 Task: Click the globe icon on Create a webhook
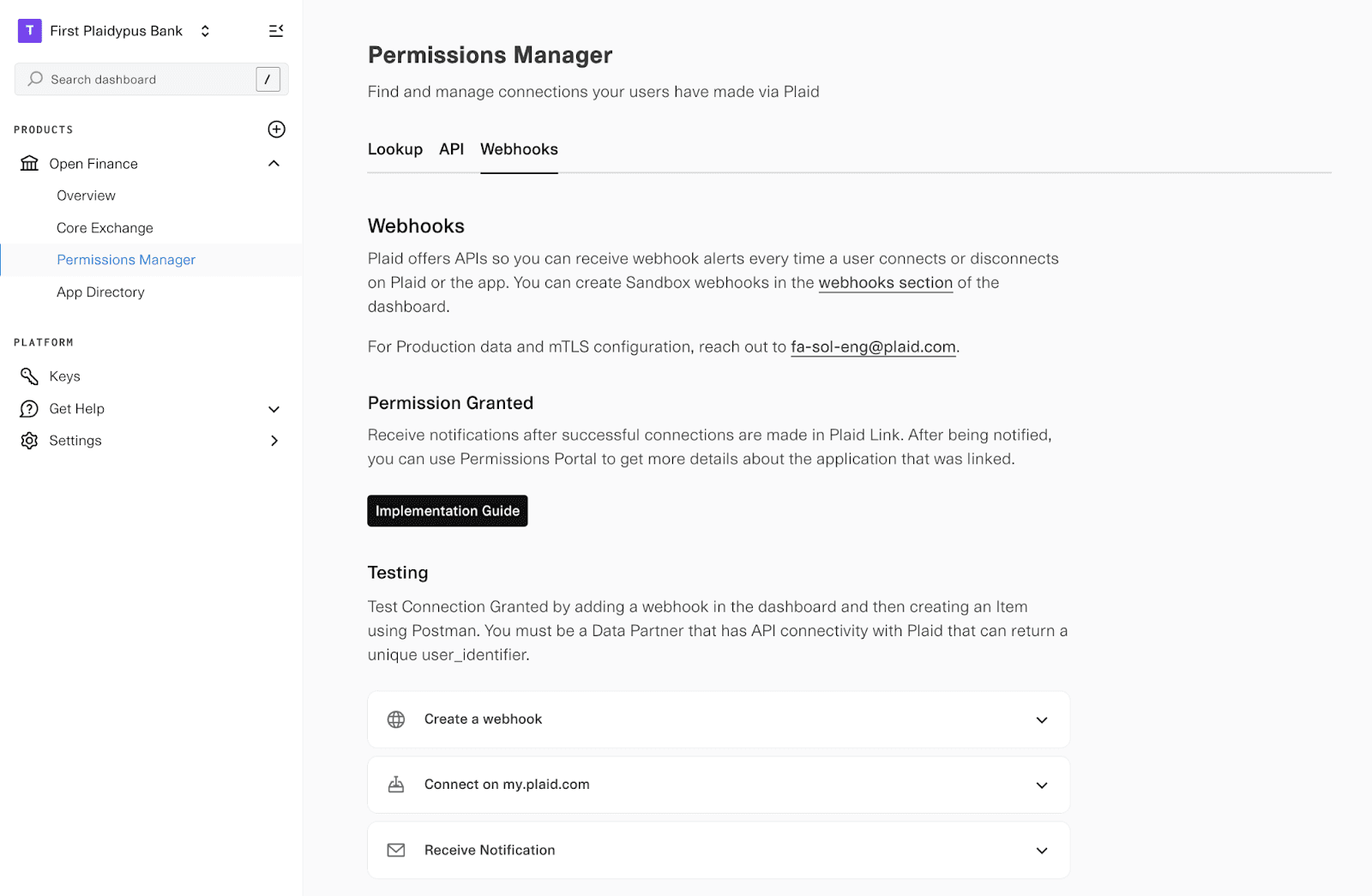click(396, 719)
